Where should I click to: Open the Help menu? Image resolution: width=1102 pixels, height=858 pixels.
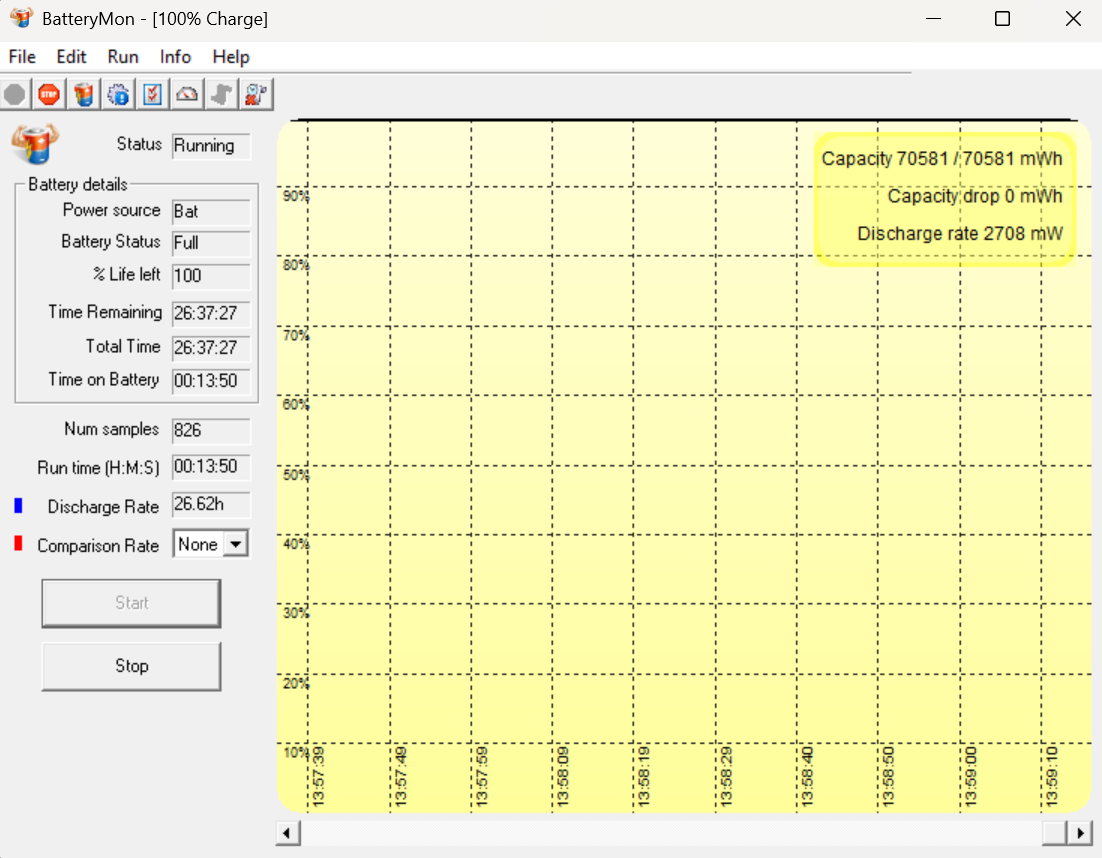pyautogui.click(x=231, y=57)
